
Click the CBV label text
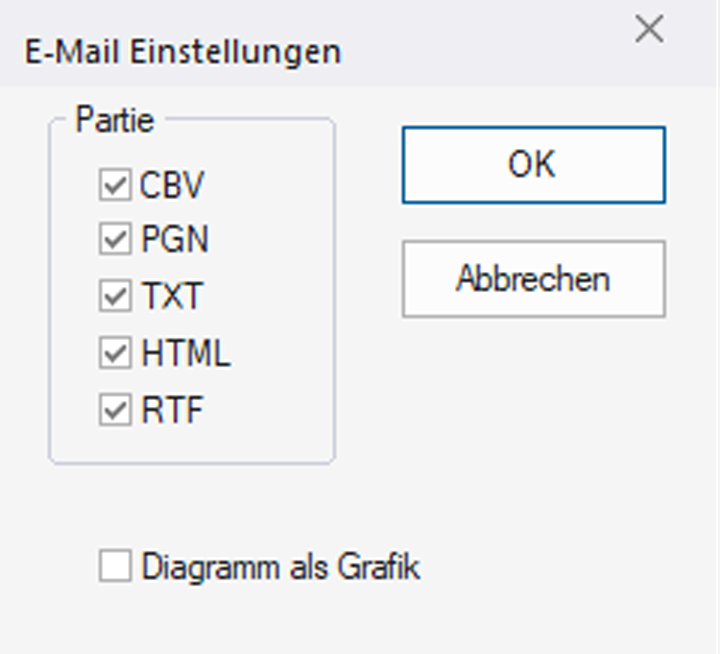coord(172,185)
